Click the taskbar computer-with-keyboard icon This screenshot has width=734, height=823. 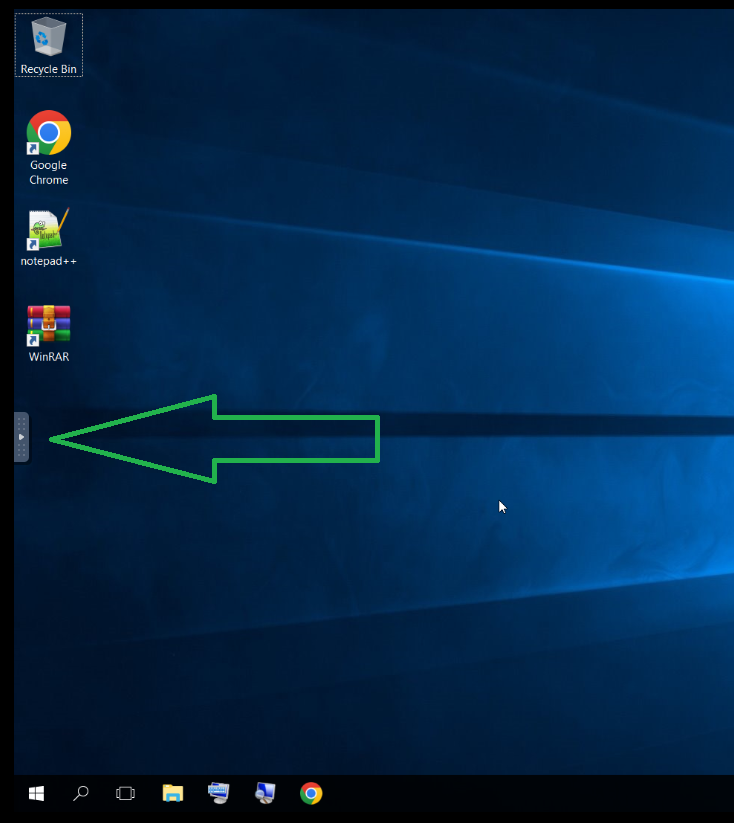pos(219,793)
